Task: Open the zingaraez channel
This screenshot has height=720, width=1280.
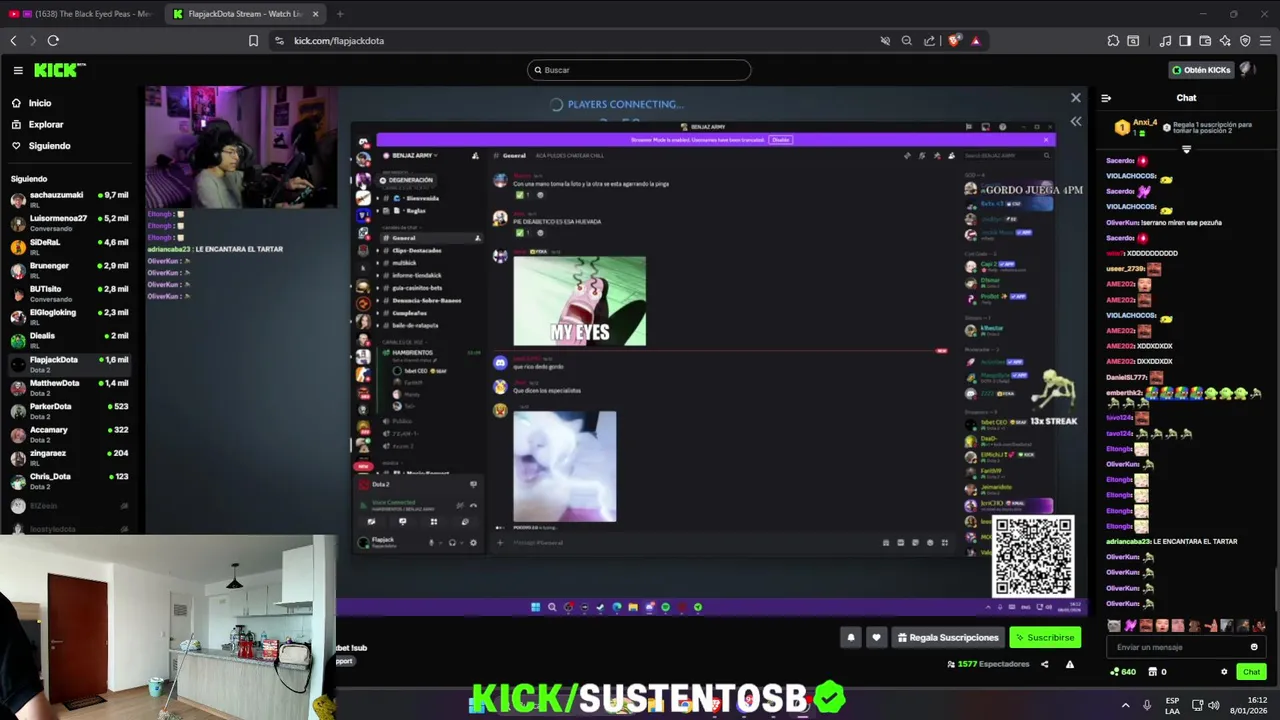Action: pyautogui.click(x=69, y=458)
